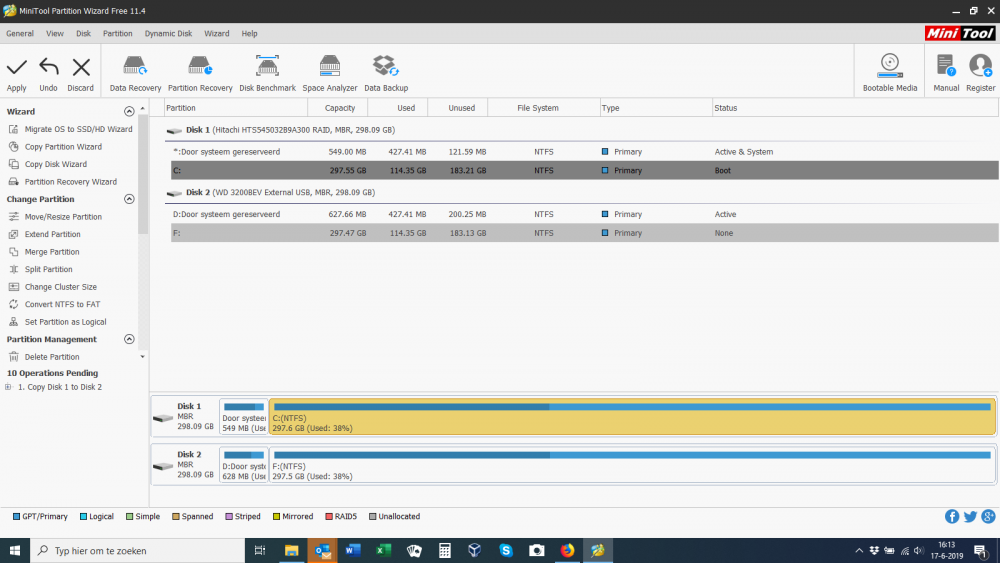Image resolution: width=1000 pixels, height=563 pixels.
Task: Select Migrate OS to SSD/HD Wizard
Action: 78,129
